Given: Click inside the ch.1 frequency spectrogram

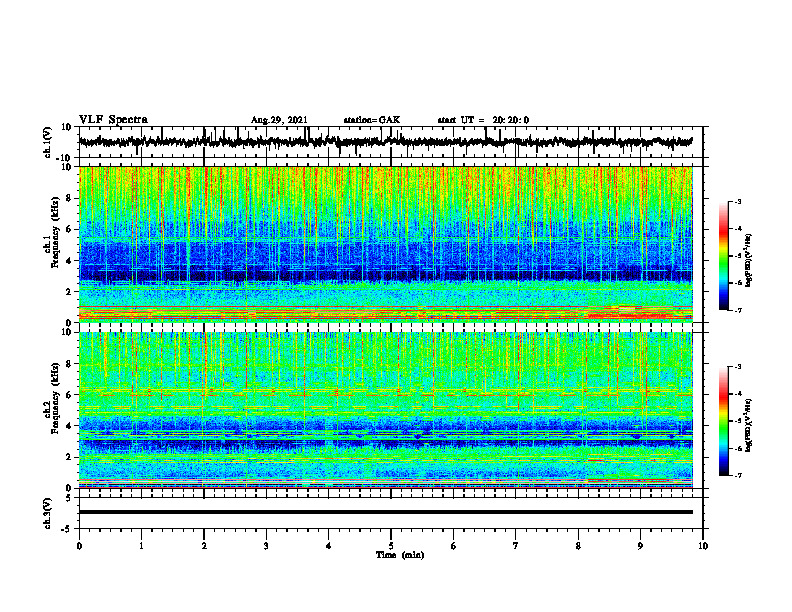Looking at the screenshot, I should click(385, 244).
